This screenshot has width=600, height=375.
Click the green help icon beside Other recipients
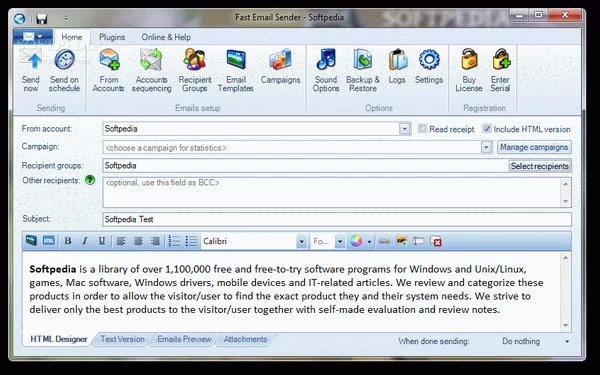90,180
